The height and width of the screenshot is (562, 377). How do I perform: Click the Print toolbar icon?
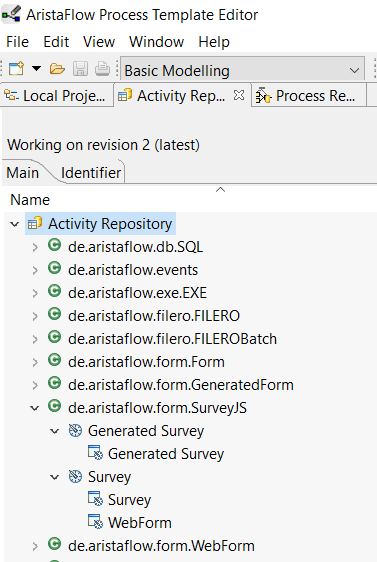point(102,68)
